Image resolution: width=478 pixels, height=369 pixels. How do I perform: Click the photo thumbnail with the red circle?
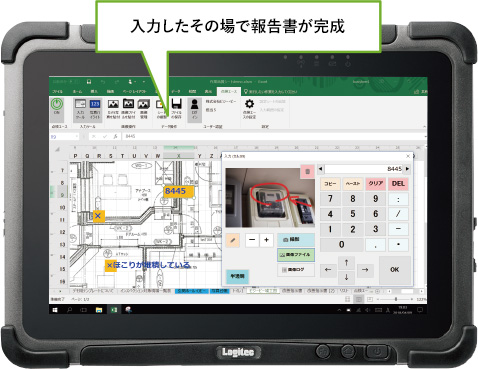270,198
